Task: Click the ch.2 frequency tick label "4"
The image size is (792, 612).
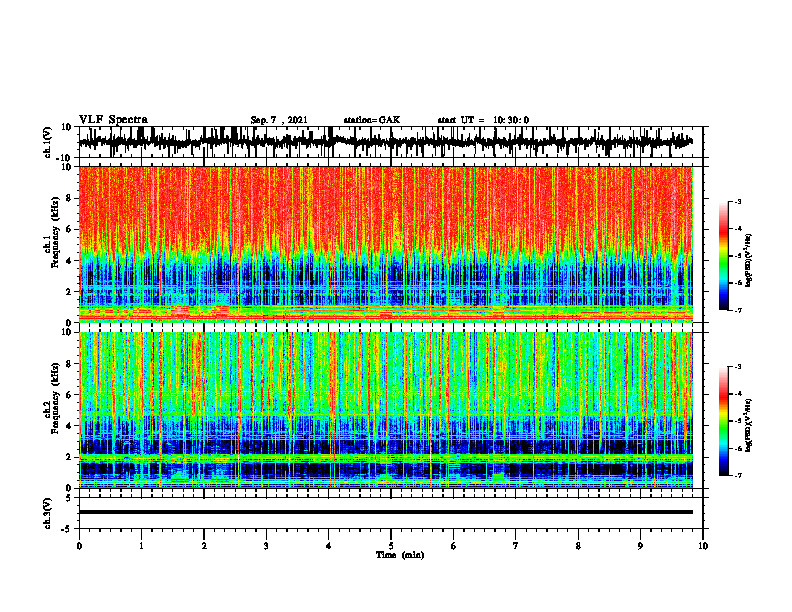Action: [69, 426]
